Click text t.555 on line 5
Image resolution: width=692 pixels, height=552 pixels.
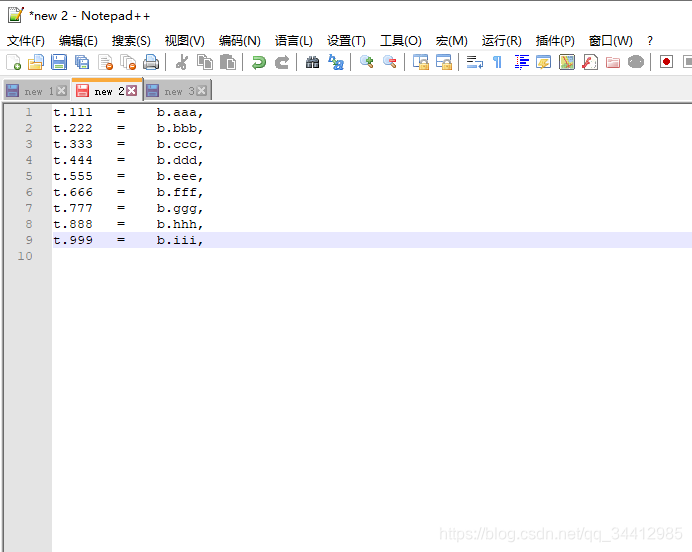(x=73, y=176)
